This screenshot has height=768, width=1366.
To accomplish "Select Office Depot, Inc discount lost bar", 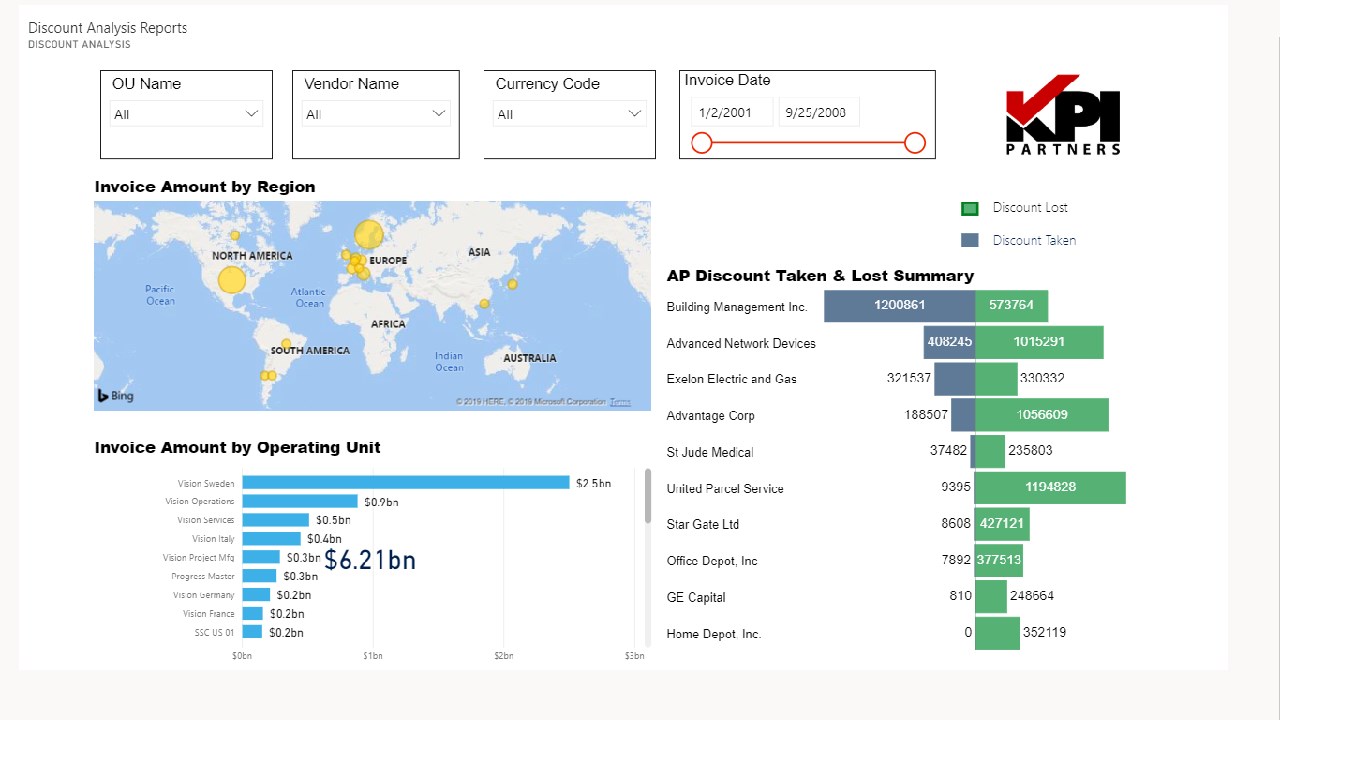I will coord(999,560).
